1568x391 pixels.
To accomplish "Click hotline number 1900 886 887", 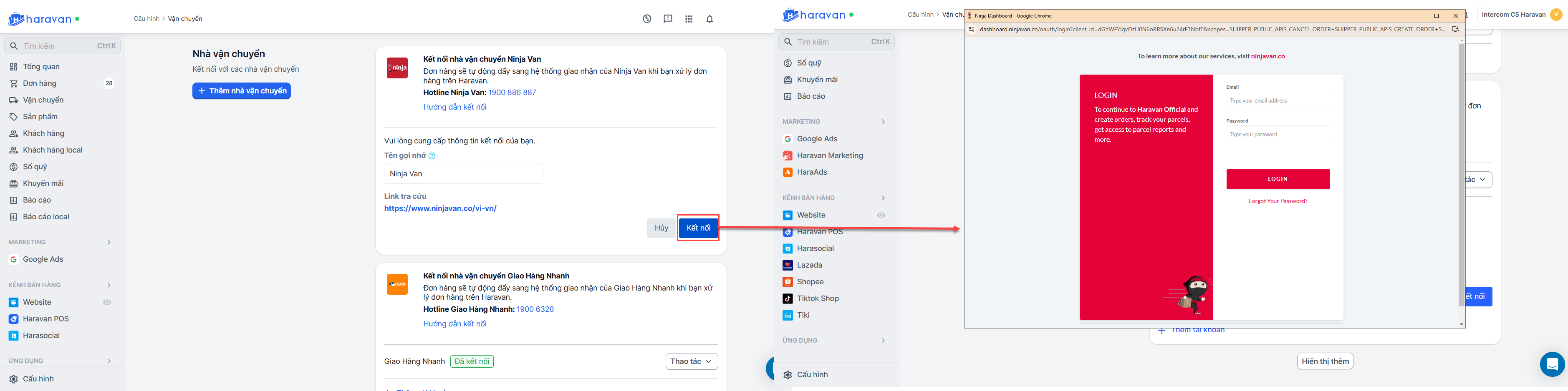I will pos(512,93).
